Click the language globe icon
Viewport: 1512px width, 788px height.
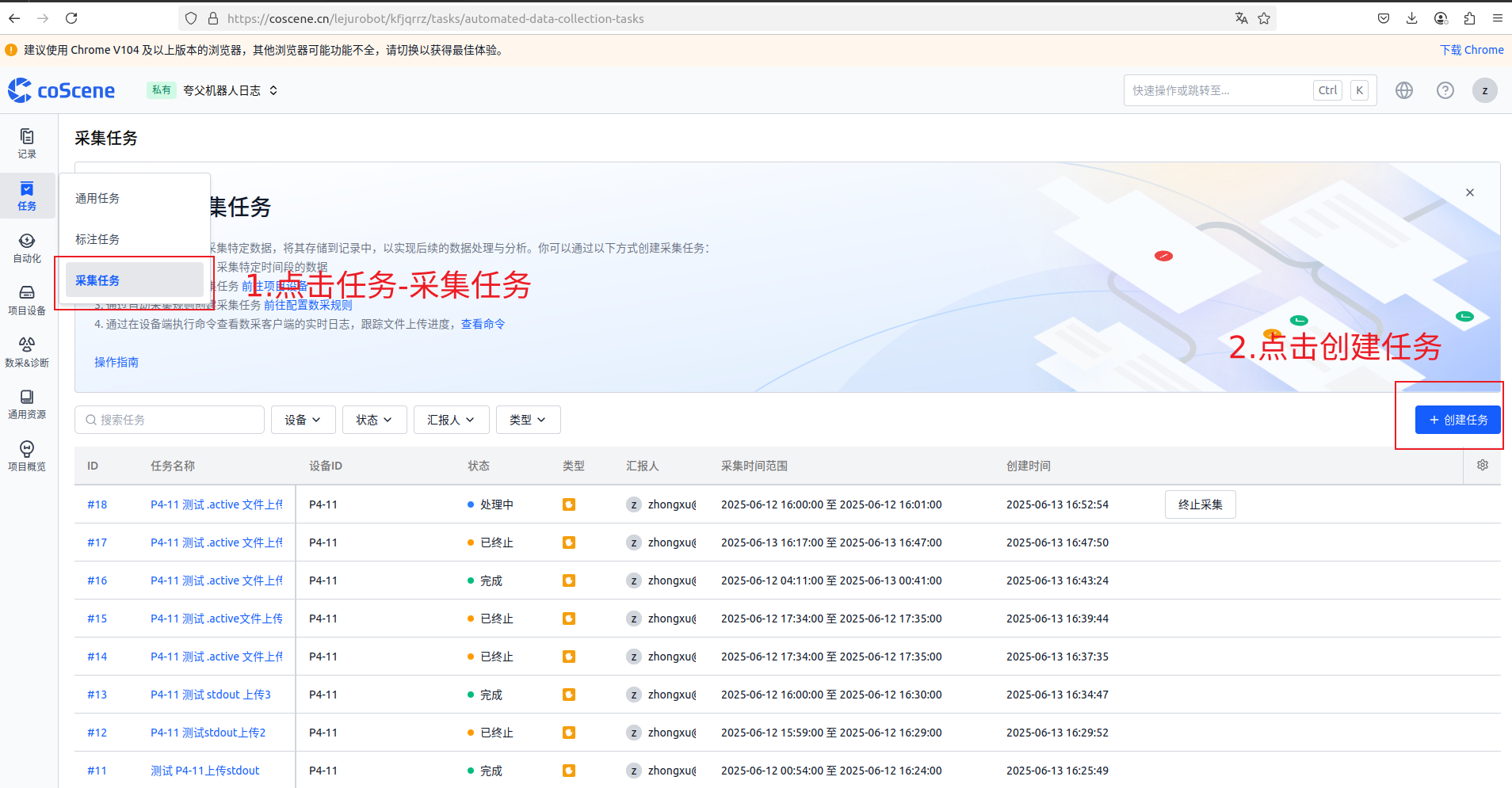click(x=1404, y=90)
